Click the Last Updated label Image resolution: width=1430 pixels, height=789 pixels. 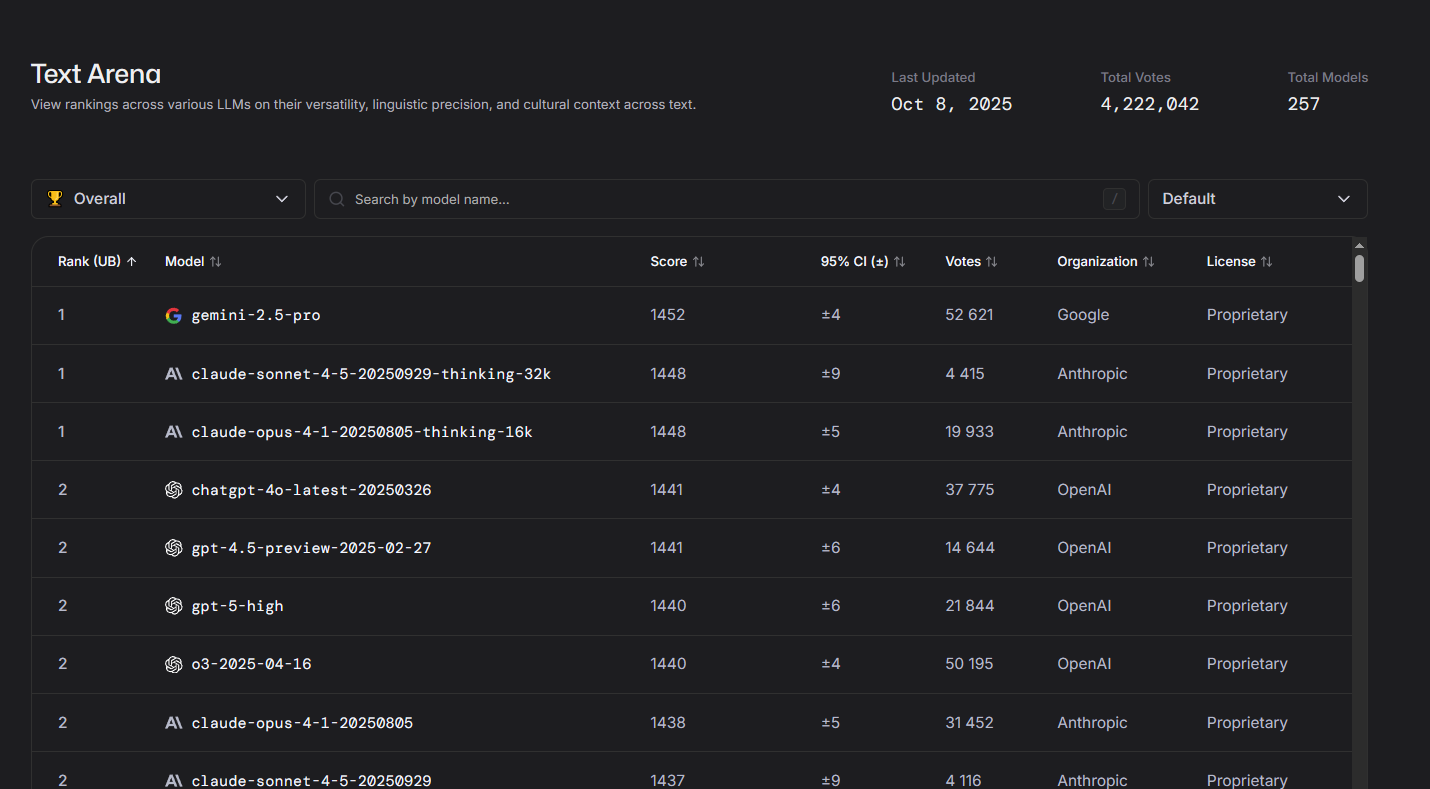pyautogui.click(x=933, y=78)
